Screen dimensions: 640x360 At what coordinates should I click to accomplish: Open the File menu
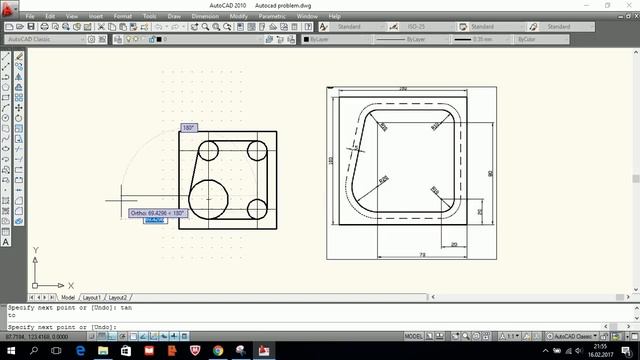pyautogui.click(x=30, y=16)
